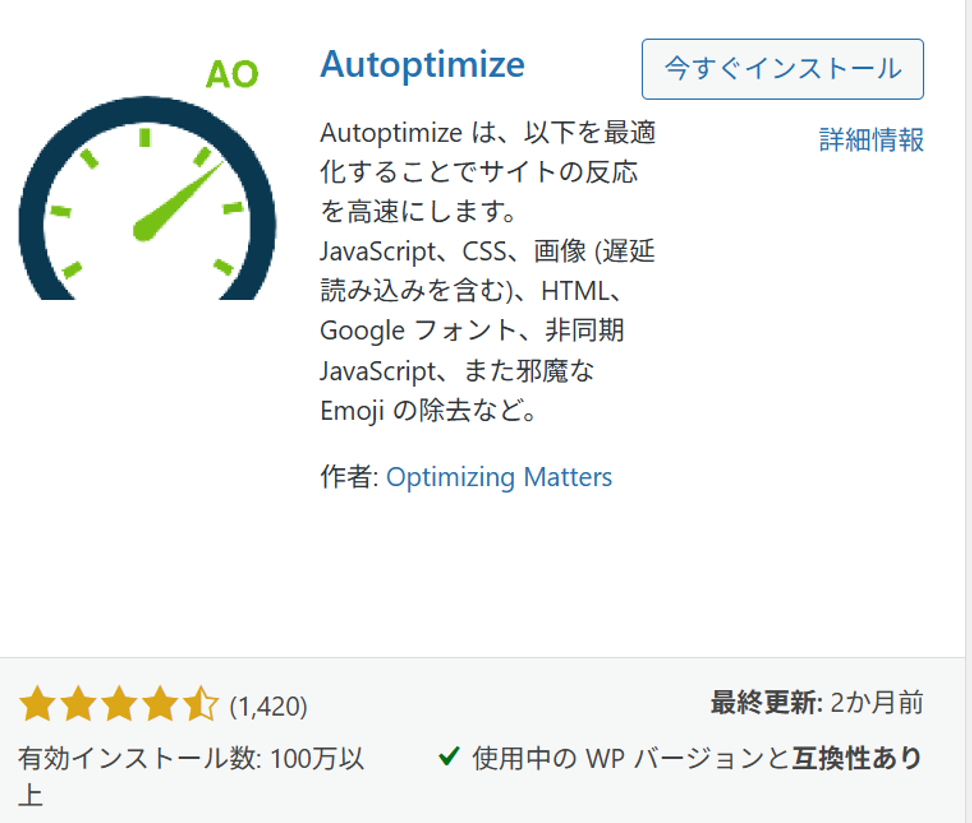The height and width of the screenshot is (823, 972).
Task: Click the 有効インストール数: 100万以上 text
Action: click(x=191, y=776)
